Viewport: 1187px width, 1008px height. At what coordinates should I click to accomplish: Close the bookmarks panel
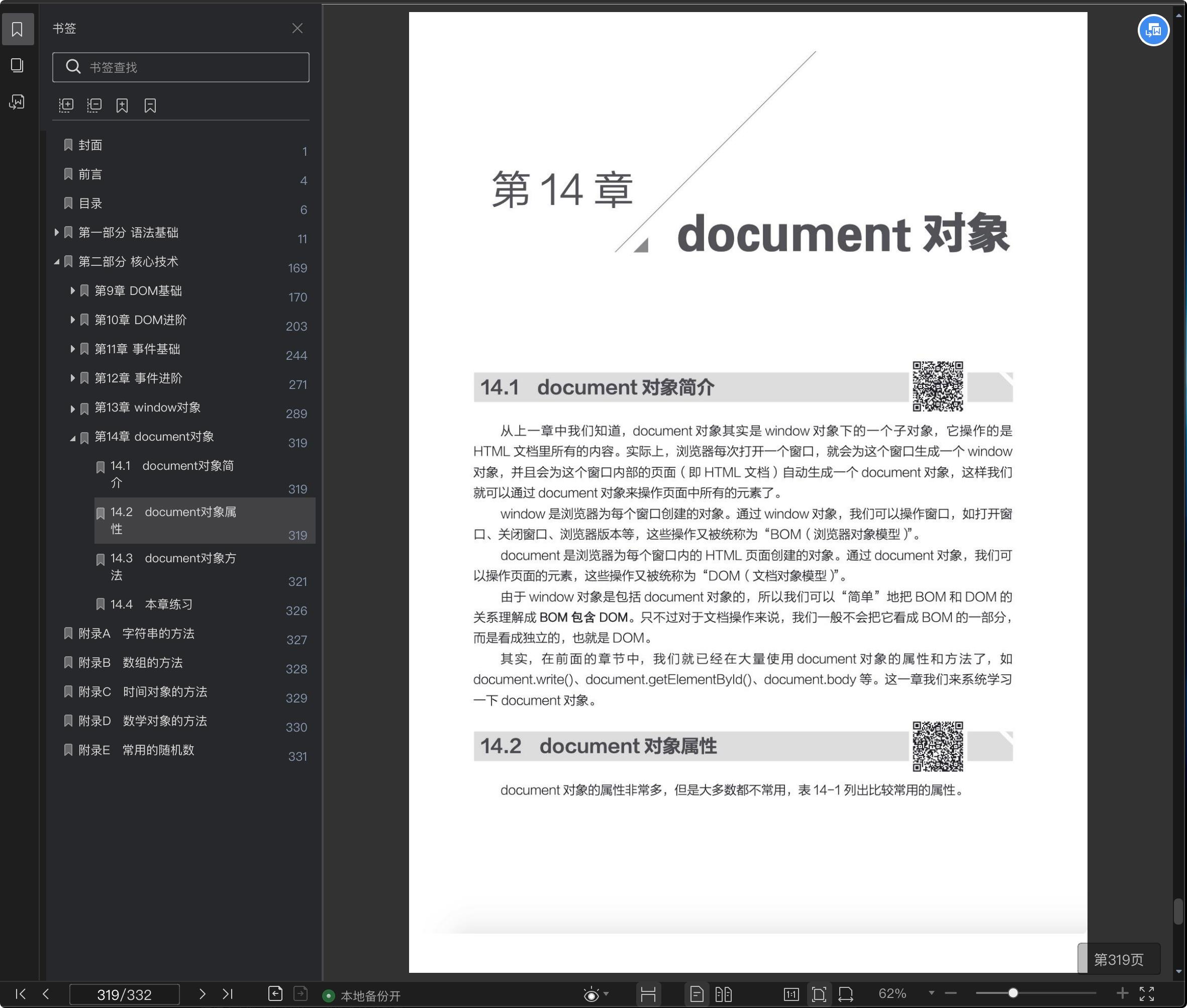[297, 28]
